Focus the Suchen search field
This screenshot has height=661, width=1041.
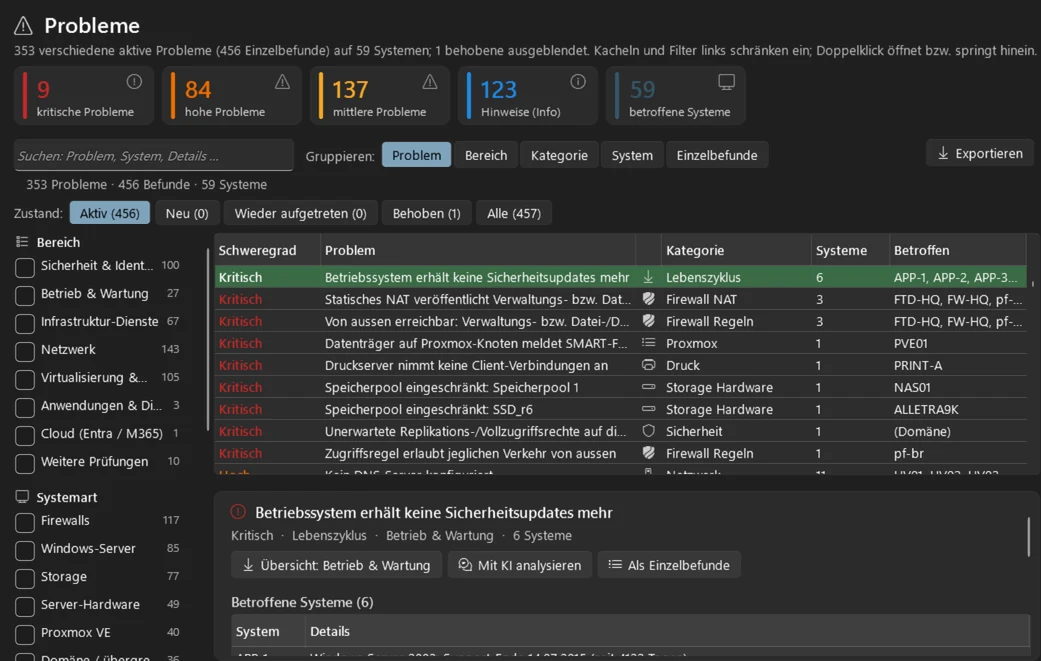(154, 156)
